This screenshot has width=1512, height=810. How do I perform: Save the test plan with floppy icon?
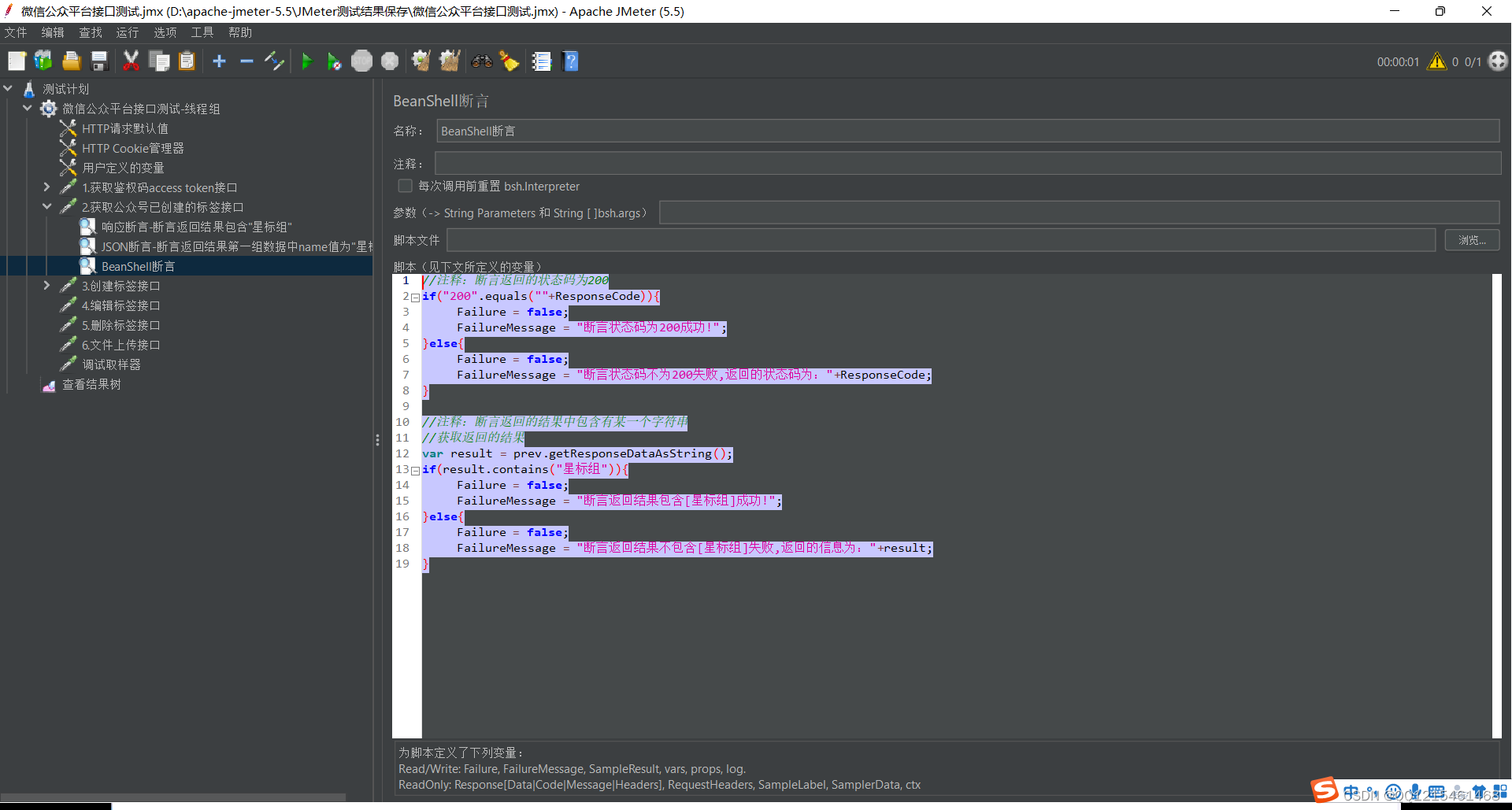coord(99,61)
